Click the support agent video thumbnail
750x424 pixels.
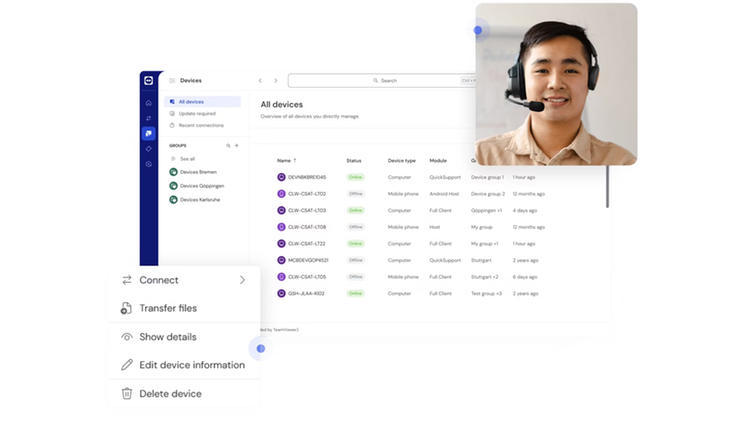point(556,84)
